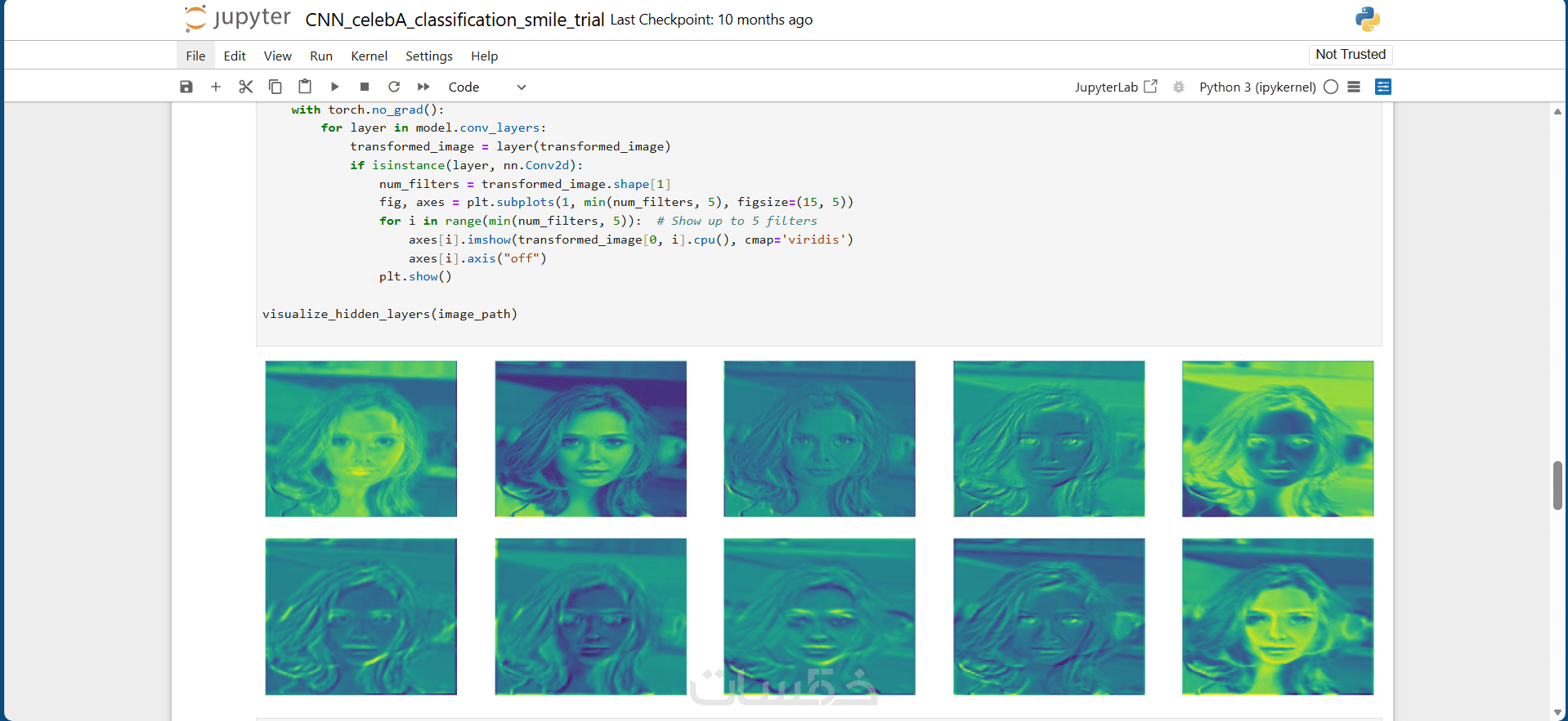This screenshot has height=721, width=1568.
Task: Click the axes[i].axis("off") code line
Action: [477, 258]
